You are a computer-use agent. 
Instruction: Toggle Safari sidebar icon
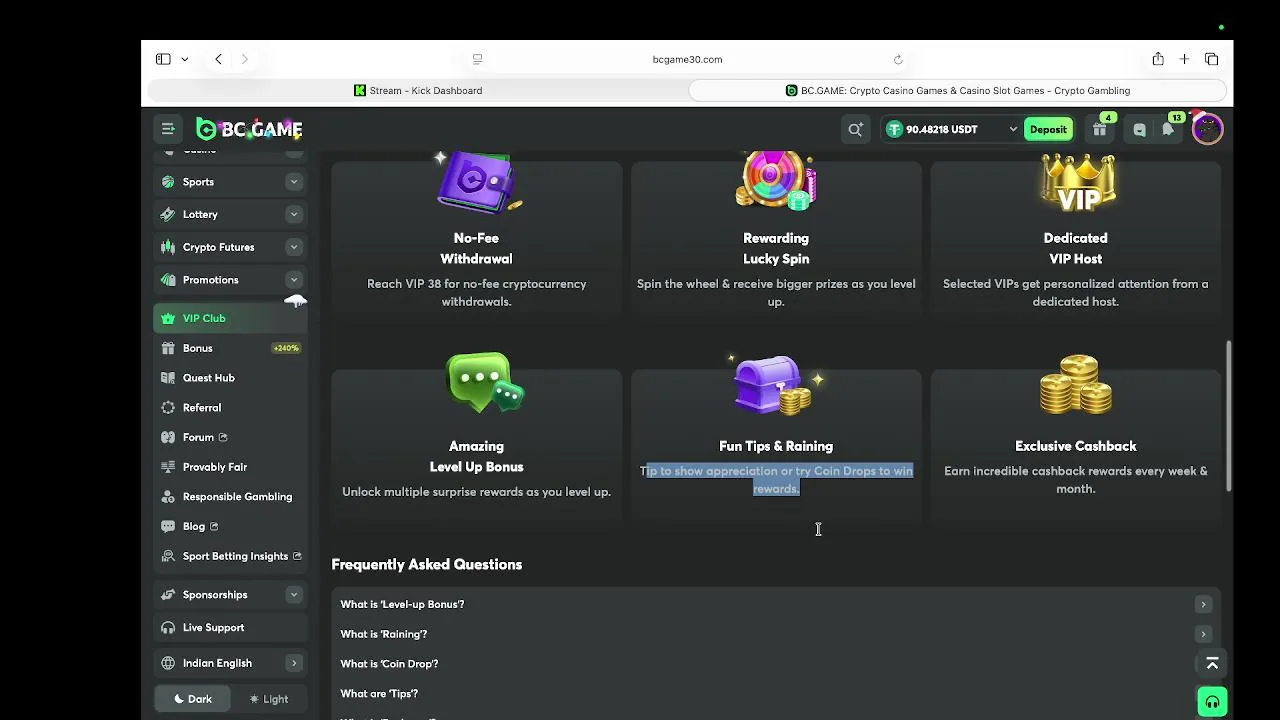point(163,59)
